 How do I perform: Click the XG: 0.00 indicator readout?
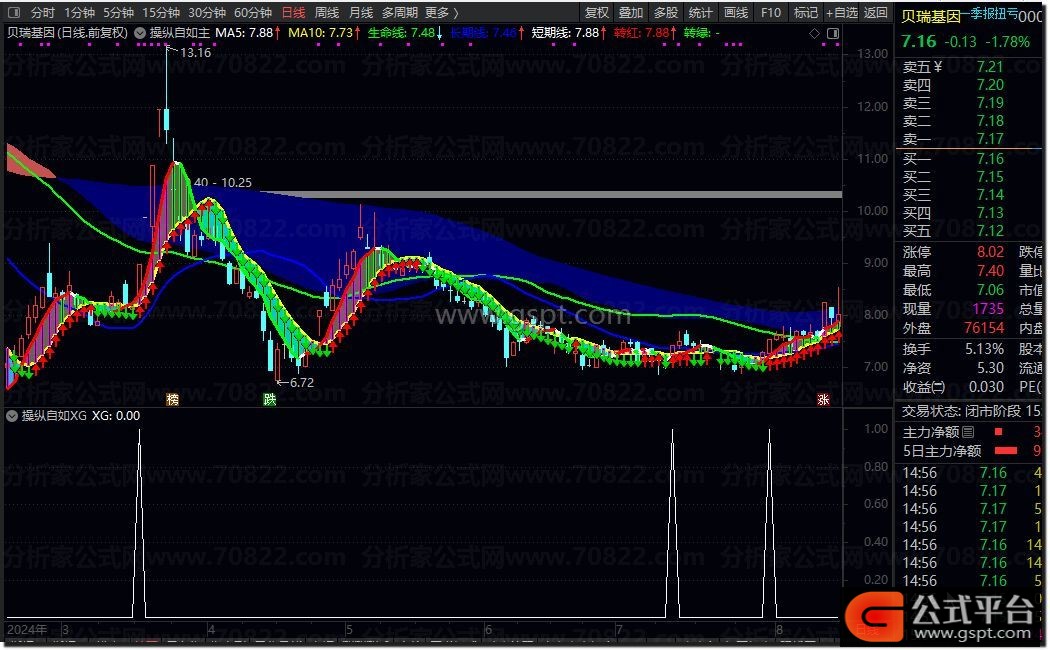116,416
